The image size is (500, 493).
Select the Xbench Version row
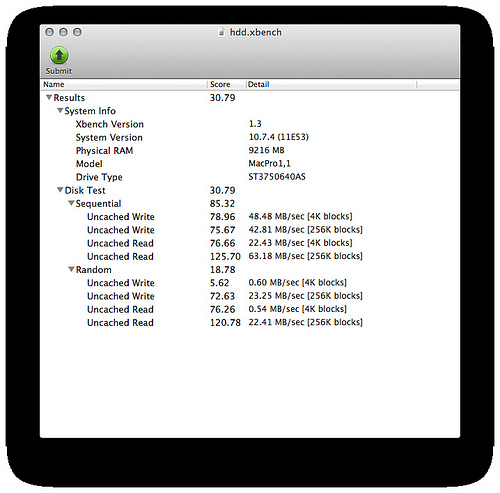[x=250, y=124]
